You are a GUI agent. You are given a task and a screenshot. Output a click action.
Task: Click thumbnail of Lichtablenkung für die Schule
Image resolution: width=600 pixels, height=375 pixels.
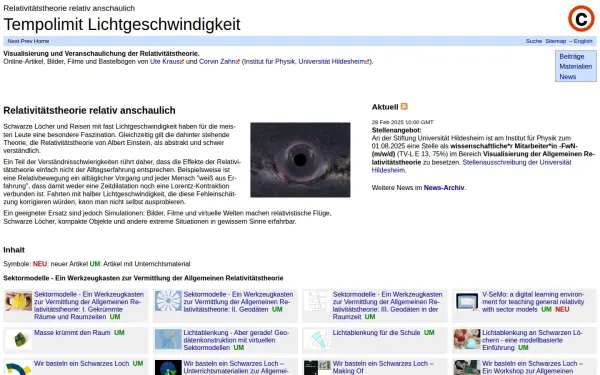tap(317, 339)
